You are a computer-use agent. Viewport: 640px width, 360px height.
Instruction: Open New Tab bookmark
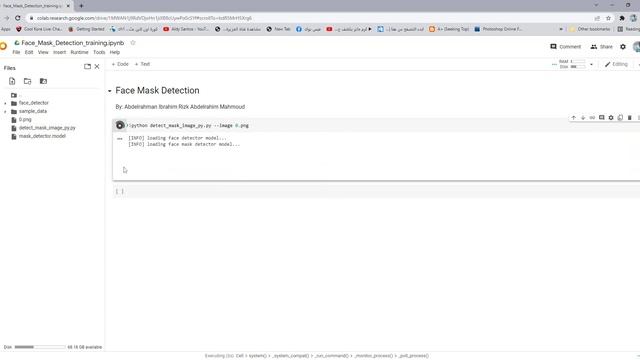(278, 29)
